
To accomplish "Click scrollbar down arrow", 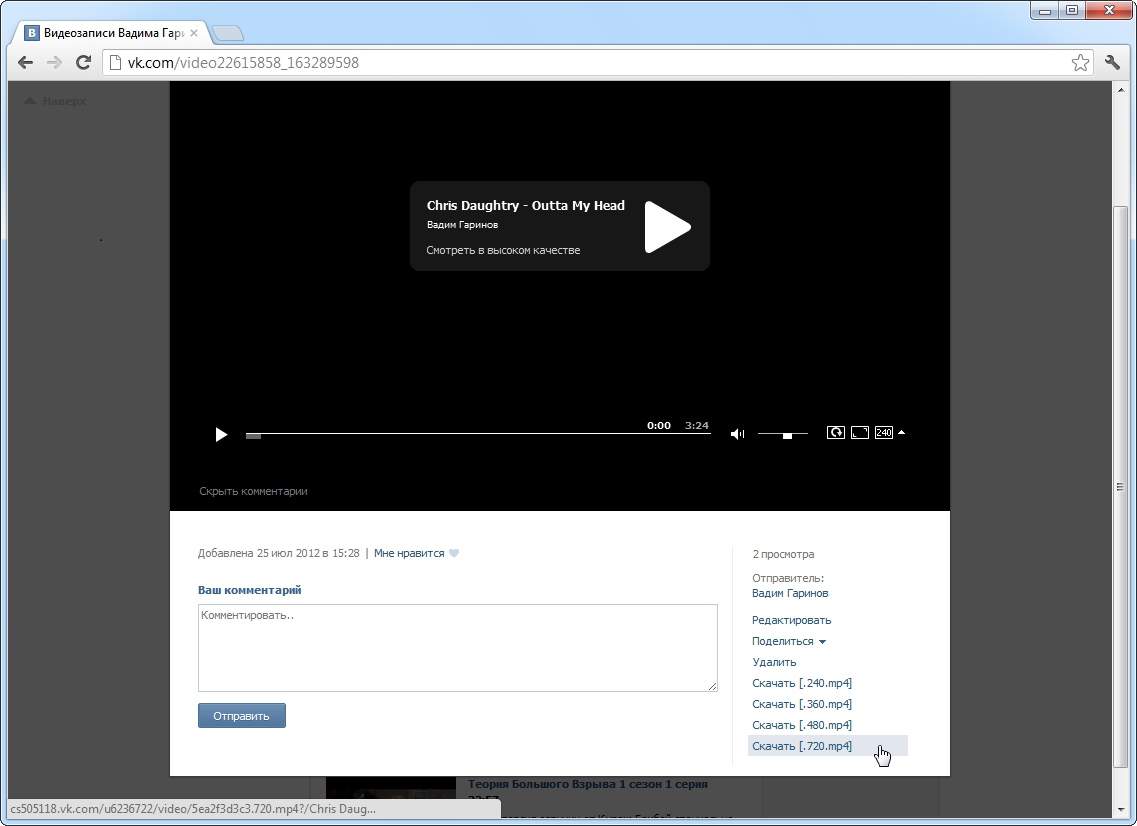I will pos(1120,809).
